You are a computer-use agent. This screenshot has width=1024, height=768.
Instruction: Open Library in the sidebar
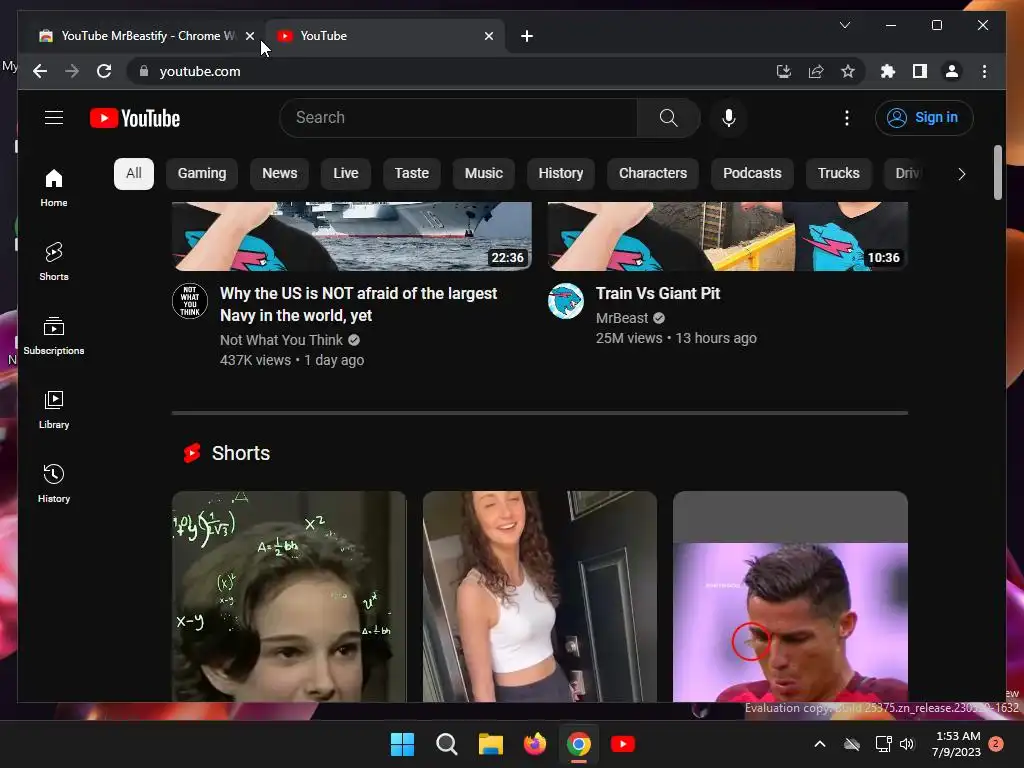[54, 409]
